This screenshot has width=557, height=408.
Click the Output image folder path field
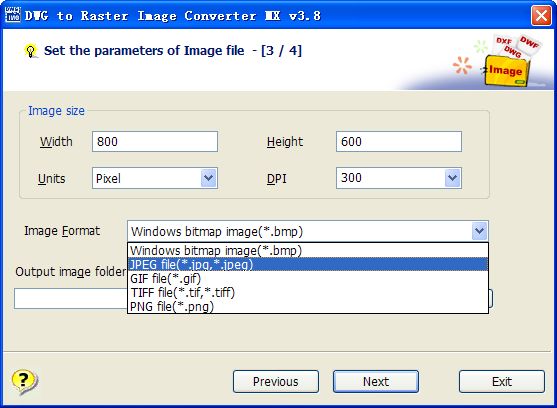[x=70, y=298]
